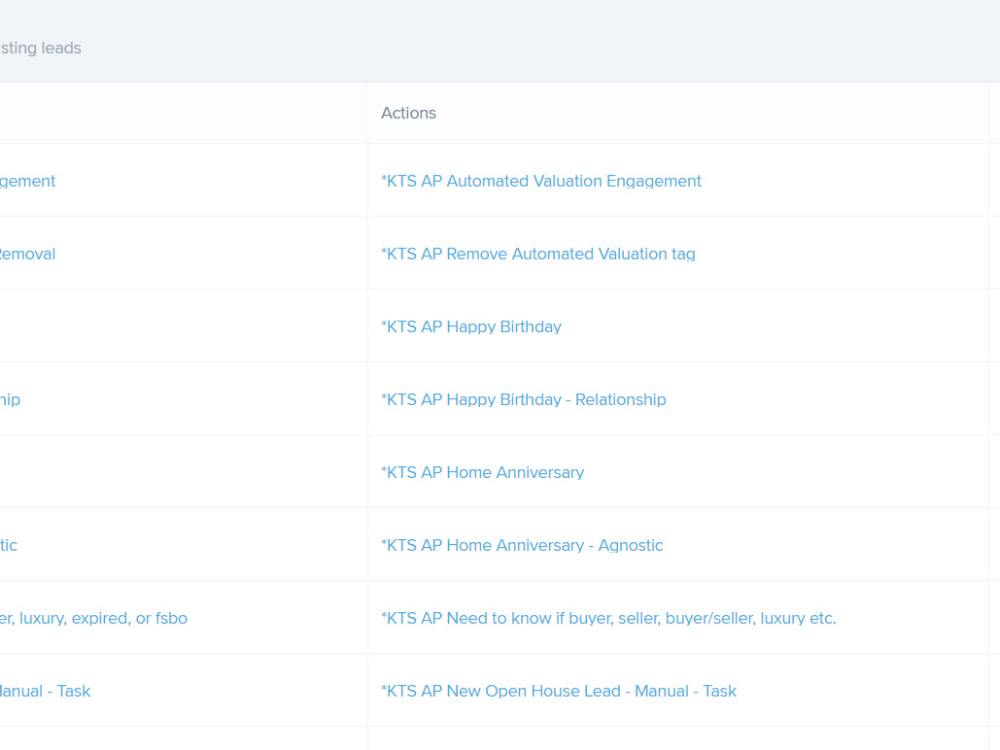Image resolution: width=1000 pixels, height=750 pixels.
Task: Click left link 'luxury, expired, or fsbo'
Action: 94,618
